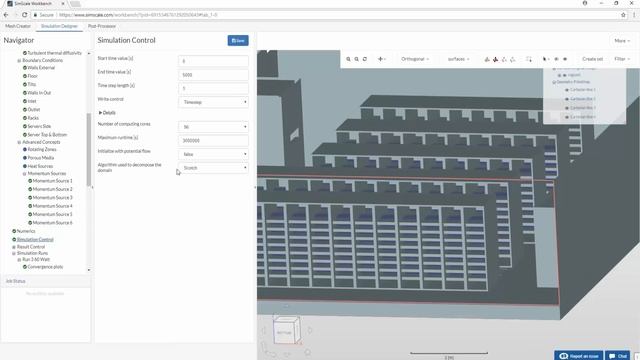Toggle visibility of first Cartesian Box
Image resolution: width=640 pixels, height=360 pixels.
pyautogui.click(x=567, y=90)
